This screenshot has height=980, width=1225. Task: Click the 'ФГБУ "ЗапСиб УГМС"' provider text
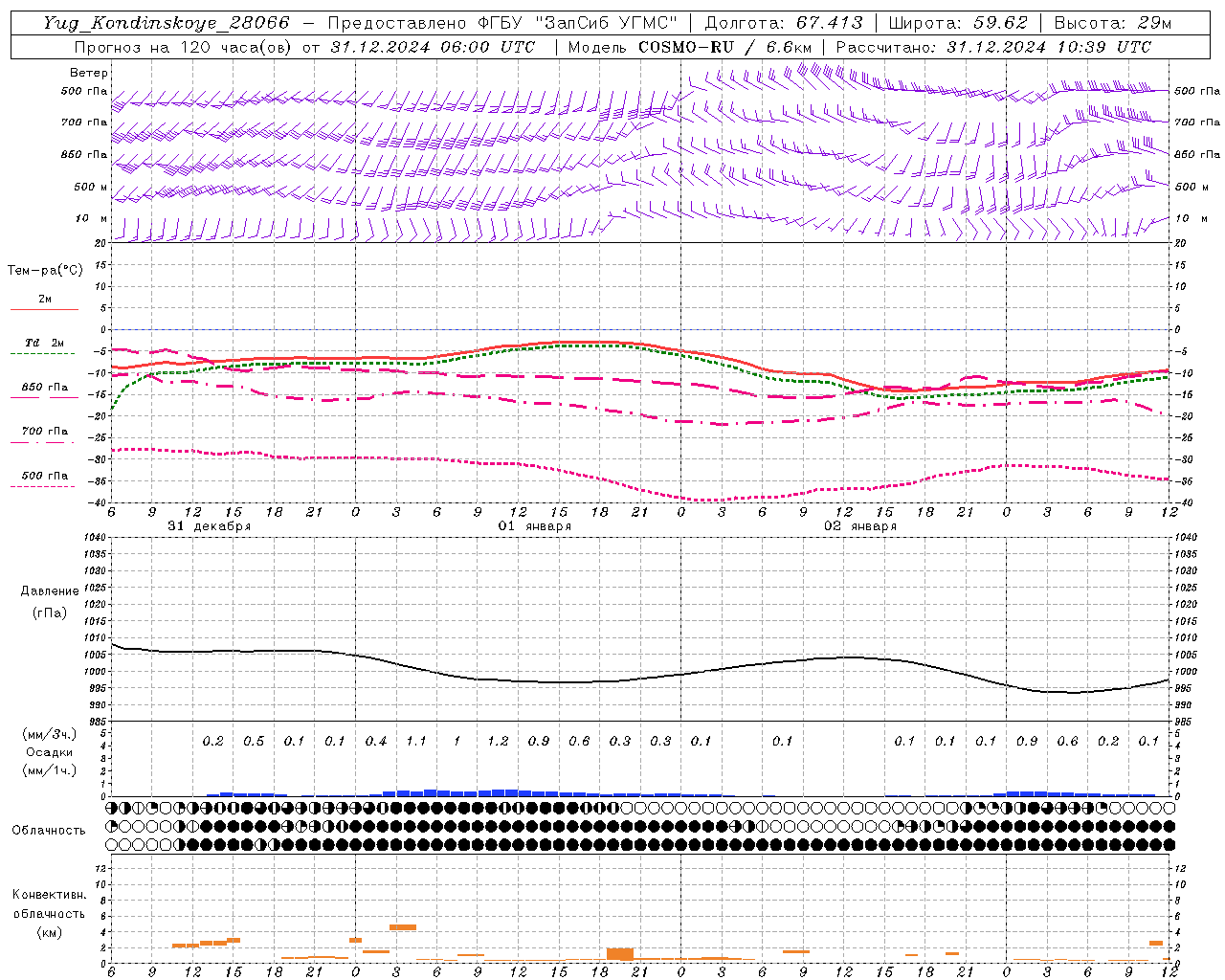coord(577,23)
